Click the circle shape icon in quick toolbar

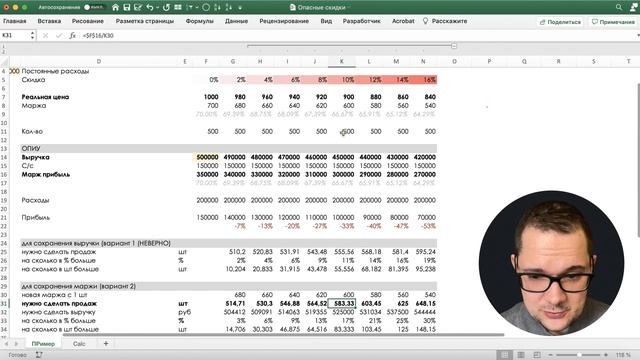206,7
